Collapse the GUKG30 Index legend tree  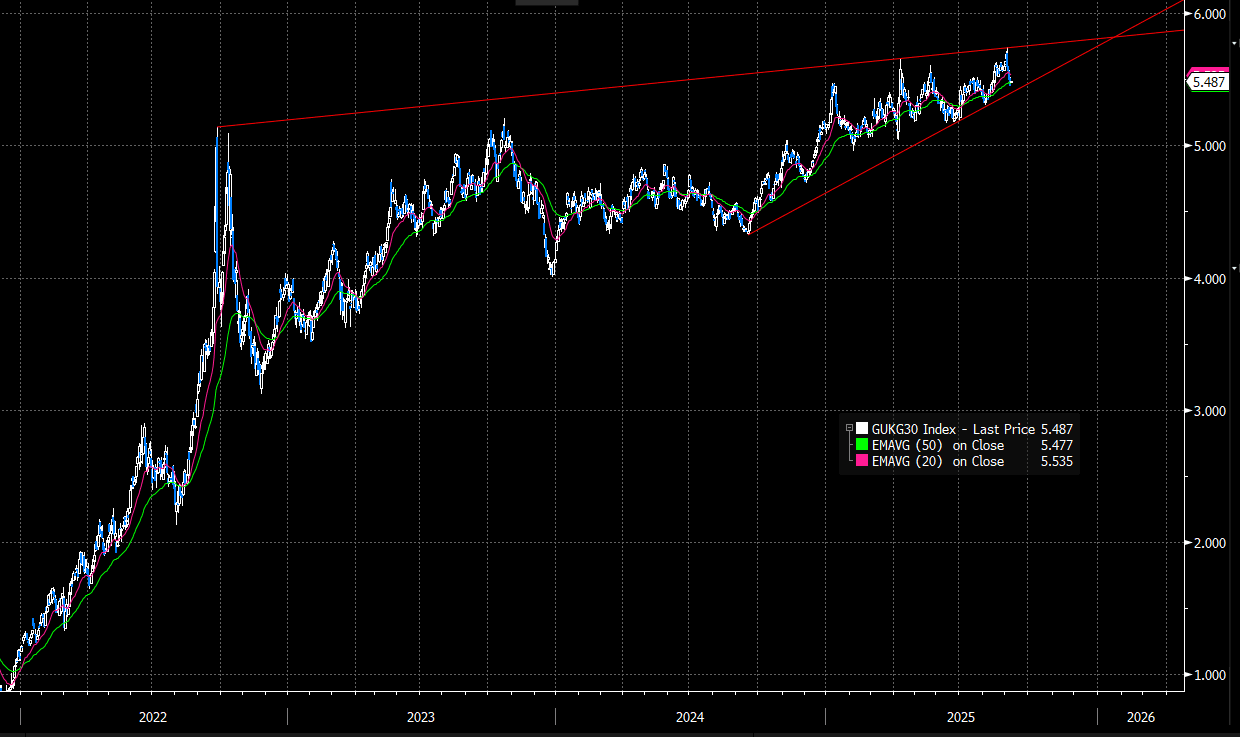[x=849, y=428]
